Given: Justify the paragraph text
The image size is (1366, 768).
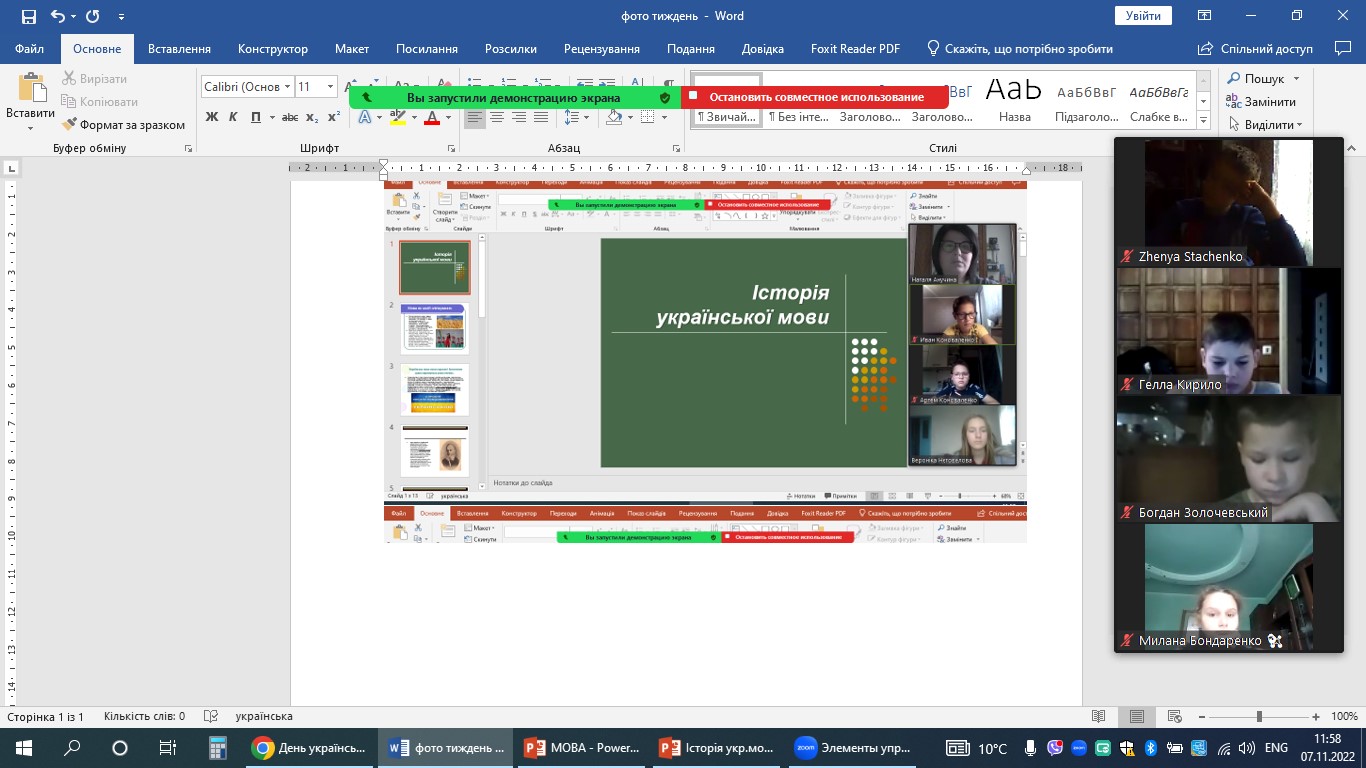Looking at the screenshot, I should [x=541, y=117].
